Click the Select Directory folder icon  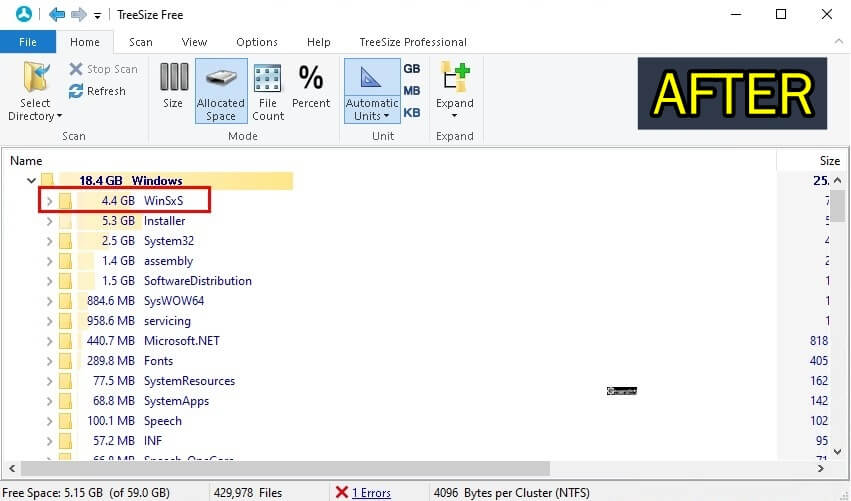pyautogui.click(x=36, y=79)
